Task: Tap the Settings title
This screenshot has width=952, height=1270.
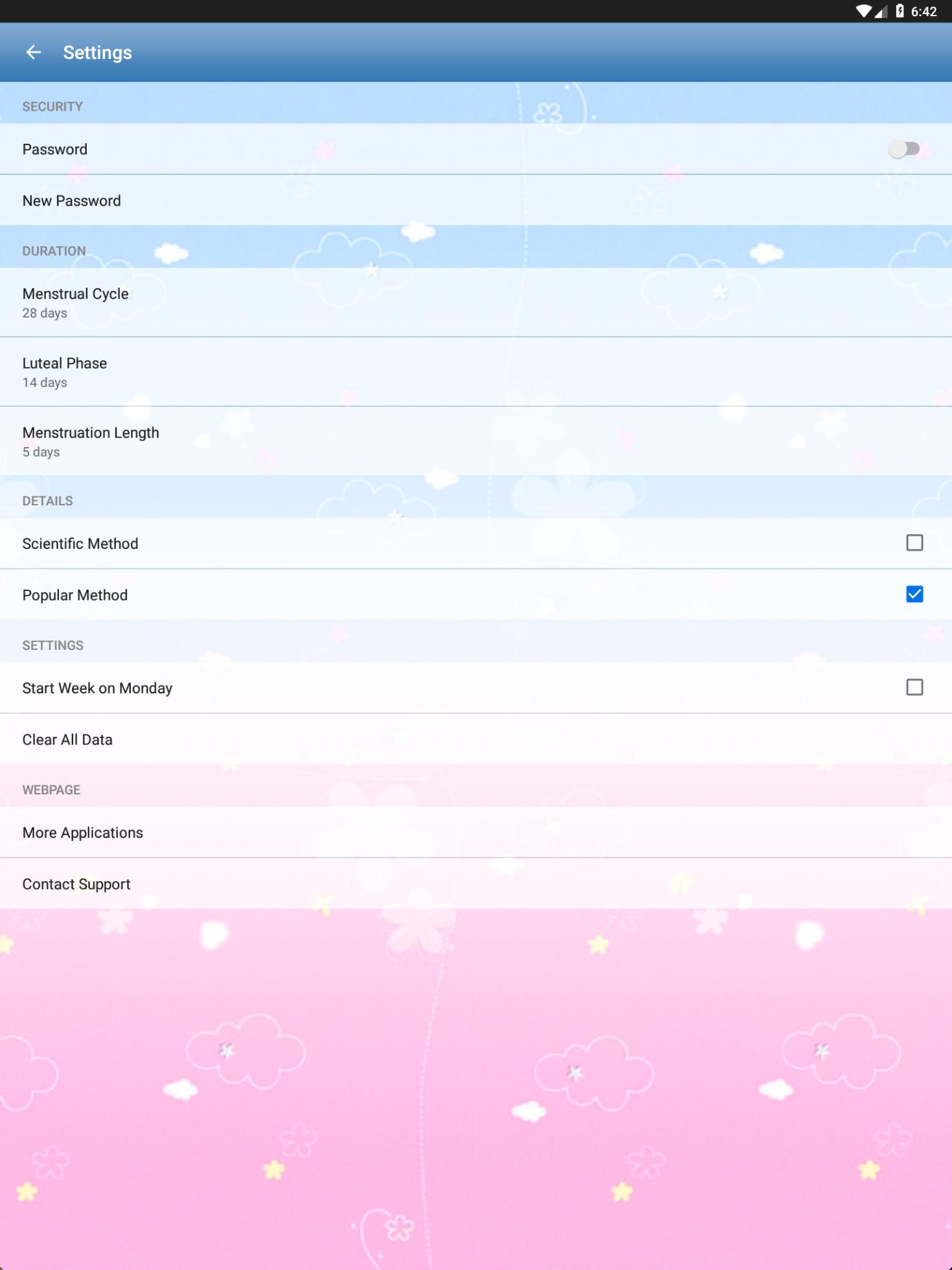Action: tap(97, 52)
